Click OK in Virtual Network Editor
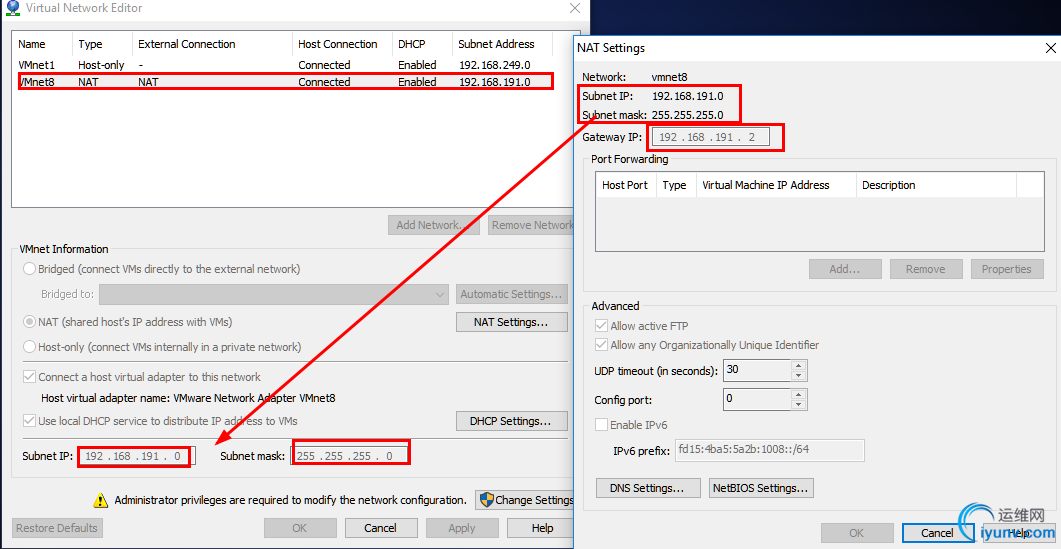Viewport: 1061px width, 549px height. point(300,528)
